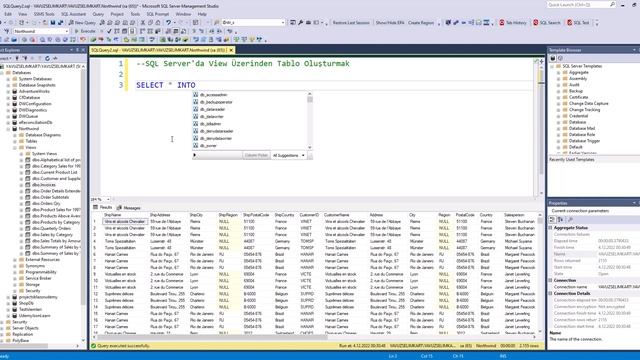
Task: Open the SQL Assistant menu
Action: pos(73,14)
